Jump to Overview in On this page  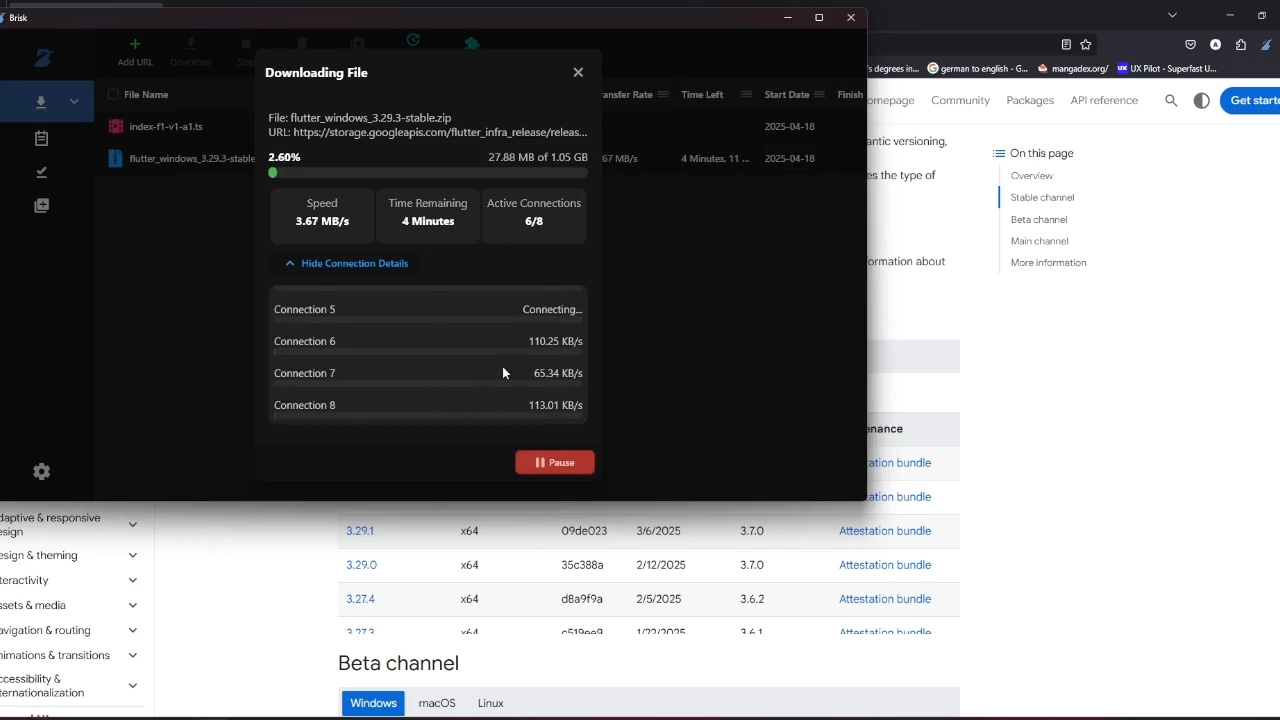(x=1031, y=175)
